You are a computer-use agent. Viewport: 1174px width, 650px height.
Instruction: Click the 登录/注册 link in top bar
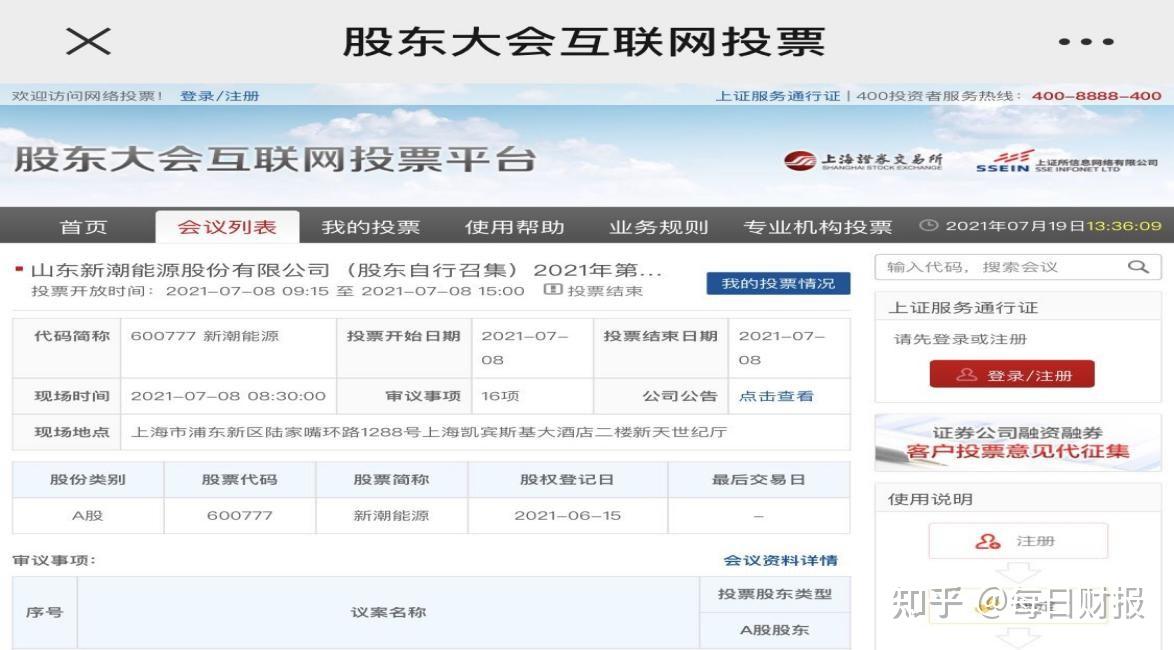(x=219, y=96)
